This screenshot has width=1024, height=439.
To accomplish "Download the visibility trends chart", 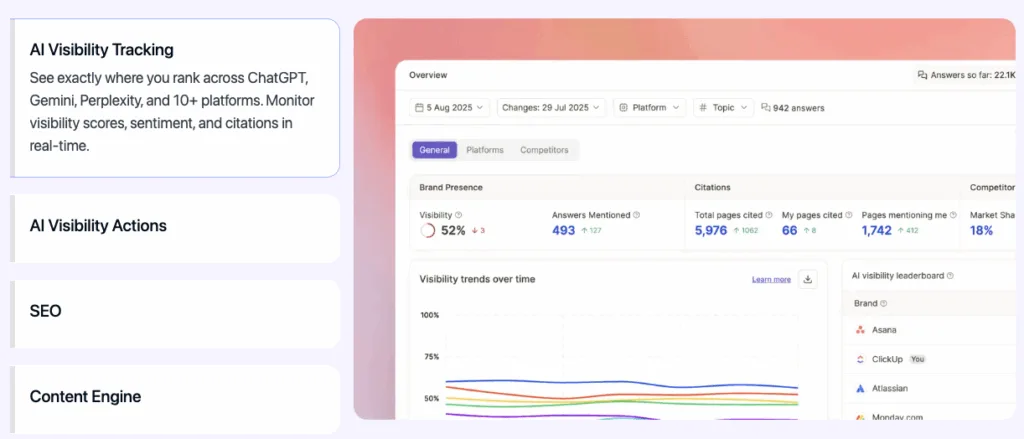I will pyautogui.click(x=809, y=279).
